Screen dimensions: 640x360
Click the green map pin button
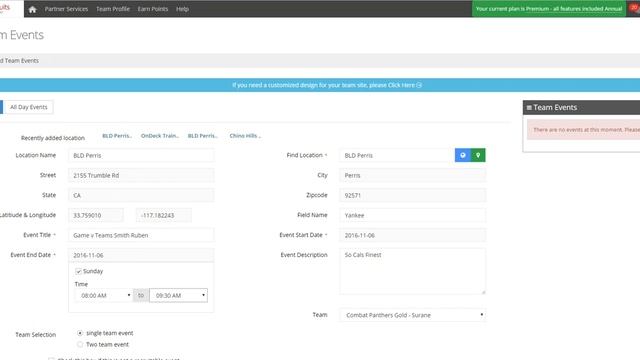point(478,155)
